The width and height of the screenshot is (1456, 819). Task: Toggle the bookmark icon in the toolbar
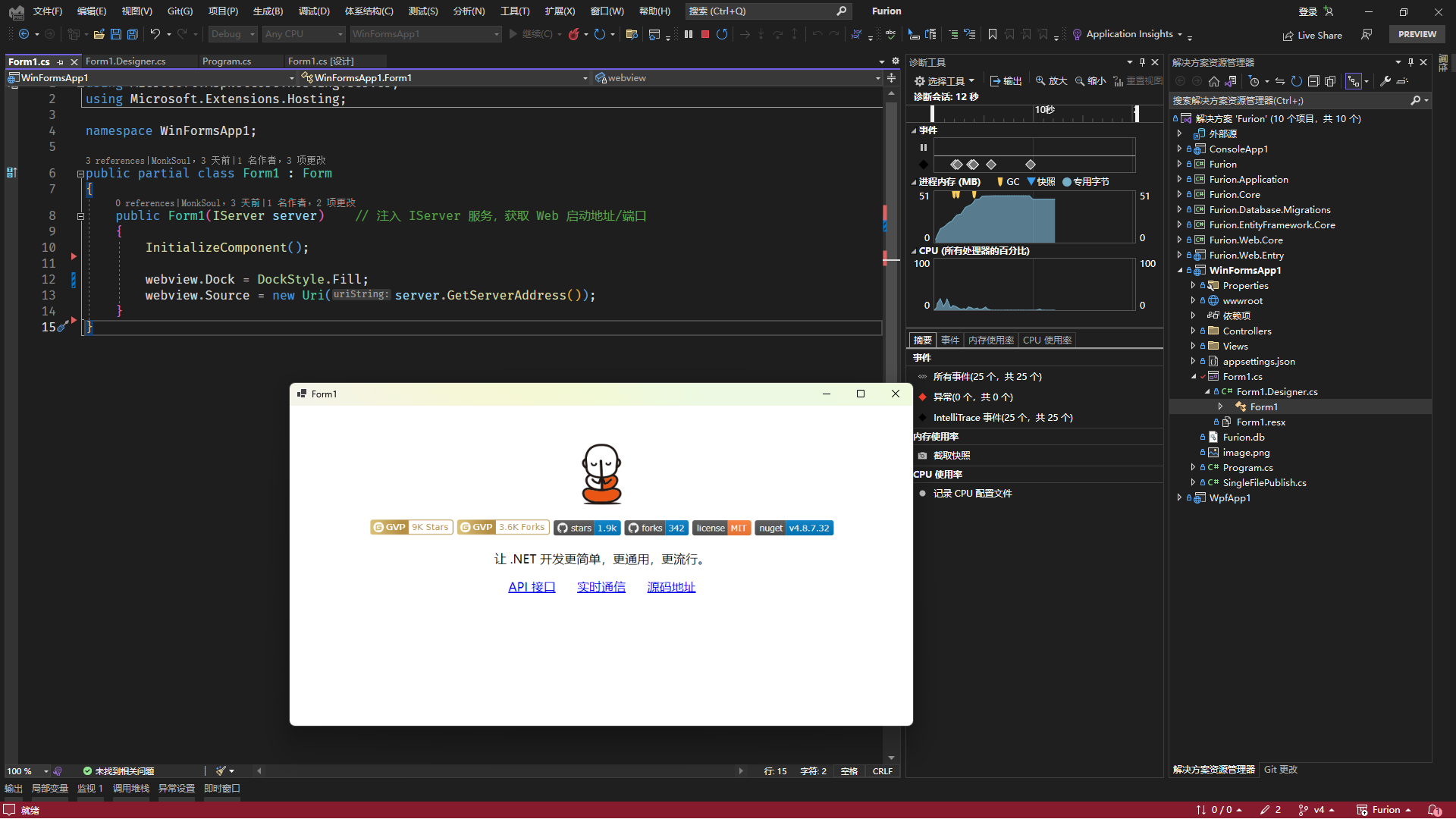[x=992, y=34]
